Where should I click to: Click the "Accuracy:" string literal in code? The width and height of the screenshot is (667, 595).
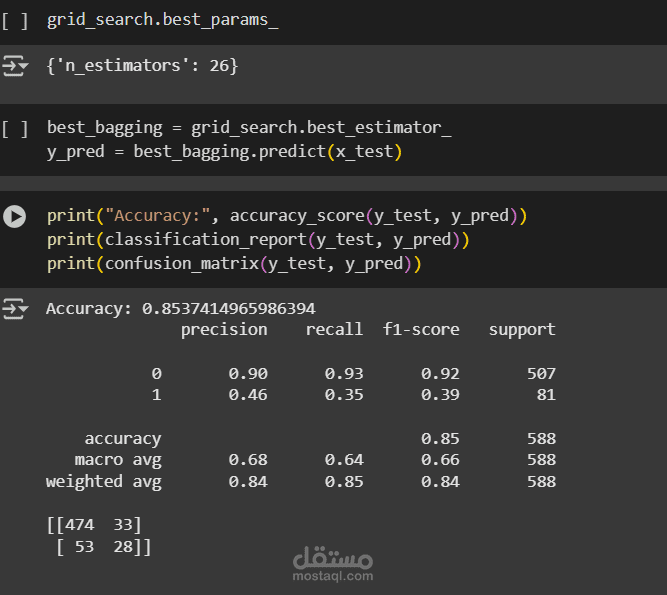[158, 216]
